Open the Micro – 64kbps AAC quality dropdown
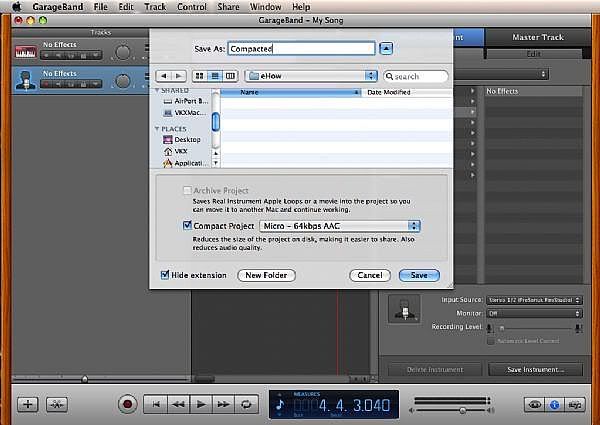Viewport: 600px width, 425px height. point(340,226)
